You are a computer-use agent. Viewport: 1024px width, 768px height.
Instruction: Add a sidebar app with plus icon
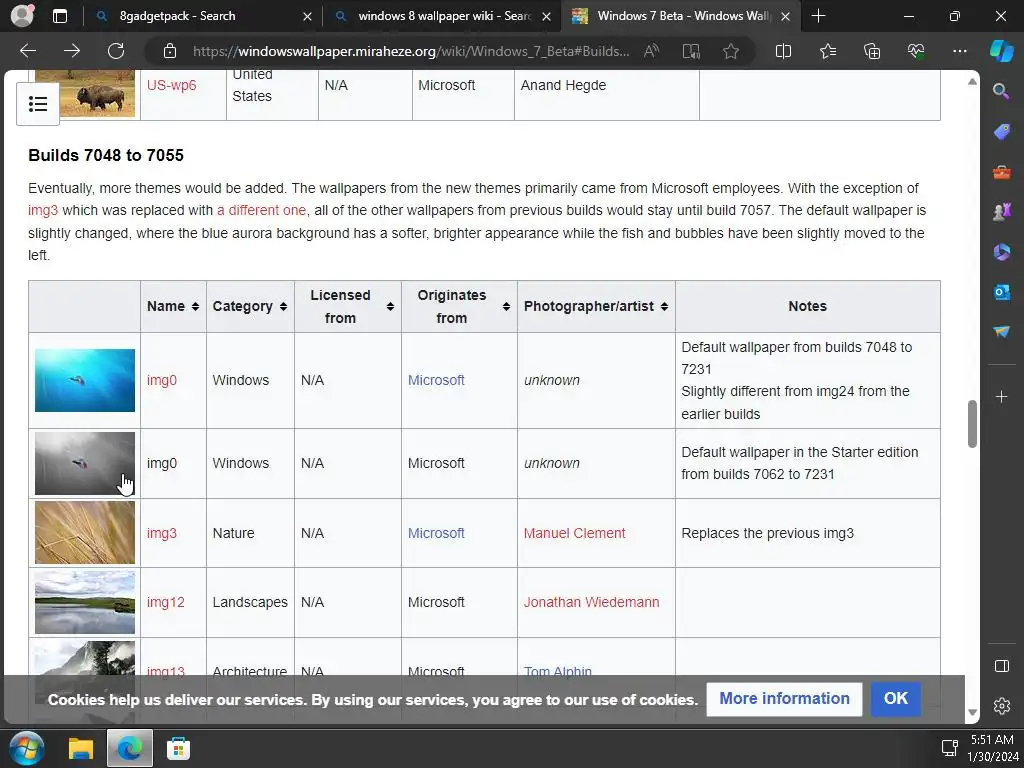click(1001, 396)
